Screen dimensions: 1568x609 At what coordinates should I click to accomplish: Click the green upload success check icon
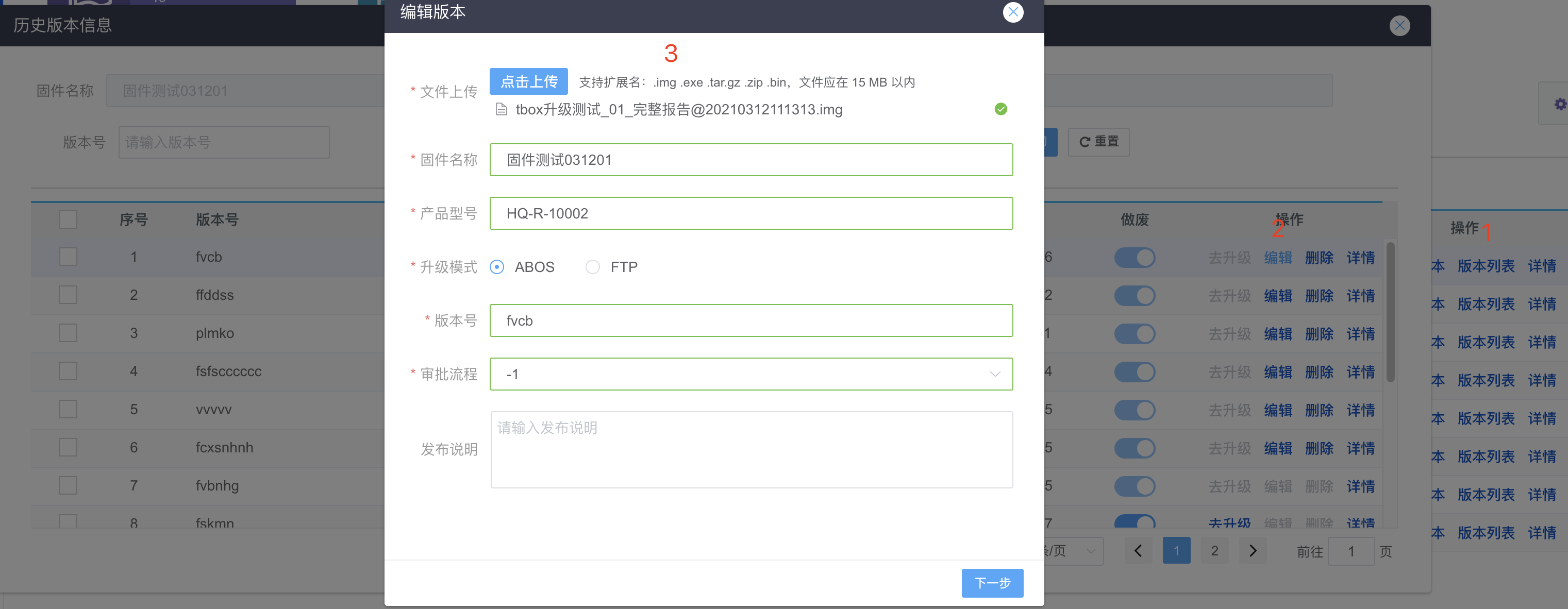coord(1000,109)
